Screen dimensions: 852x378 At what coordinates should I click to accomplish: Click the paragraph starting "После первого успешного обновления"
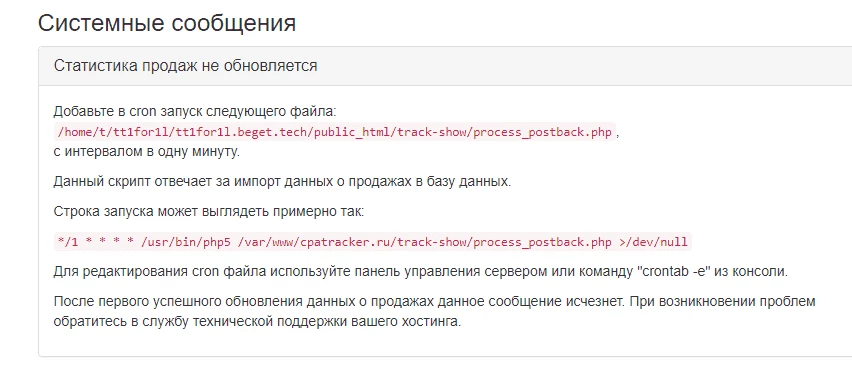[434, 311]
